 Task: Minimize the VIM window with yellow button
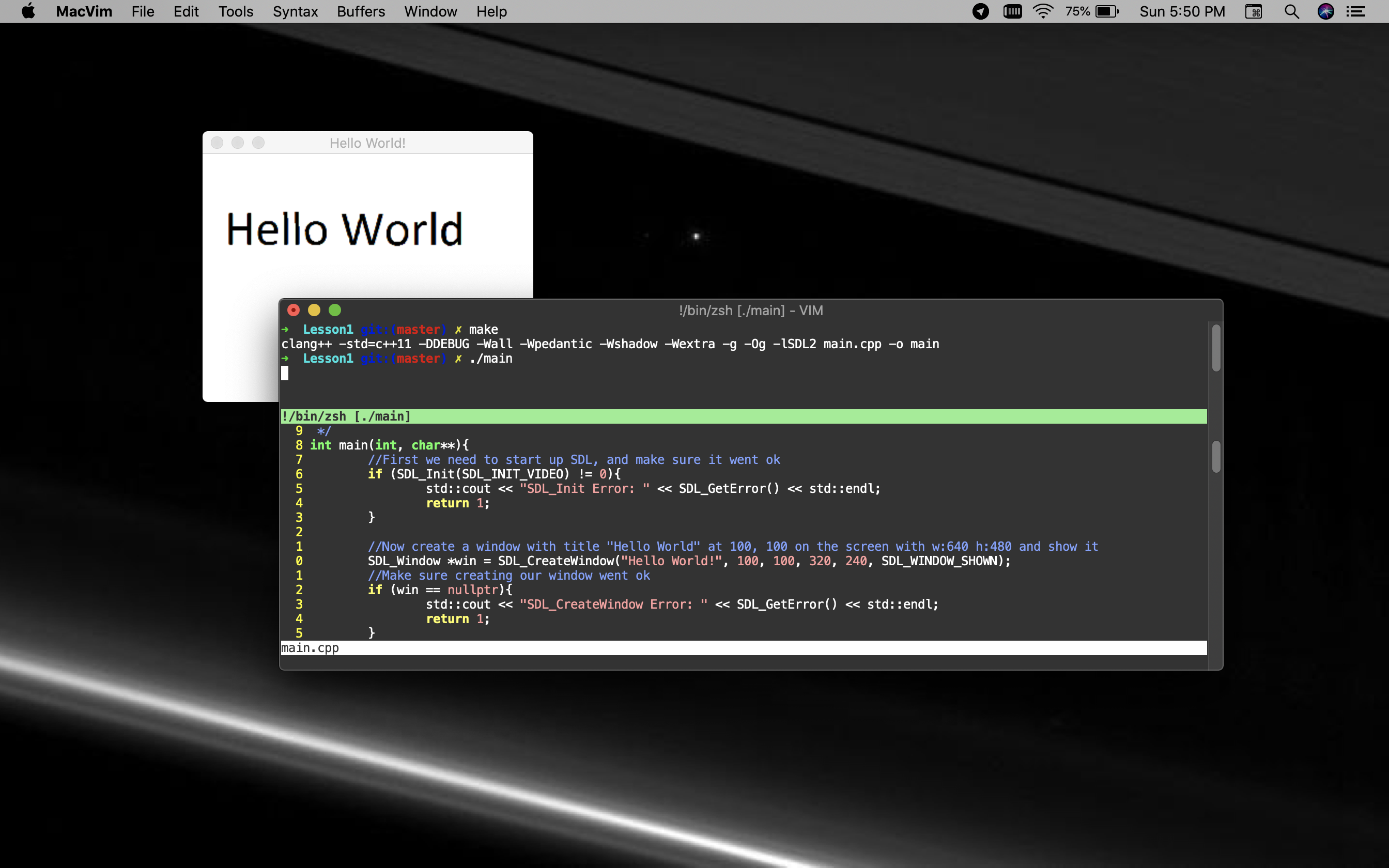click(314, 310)
